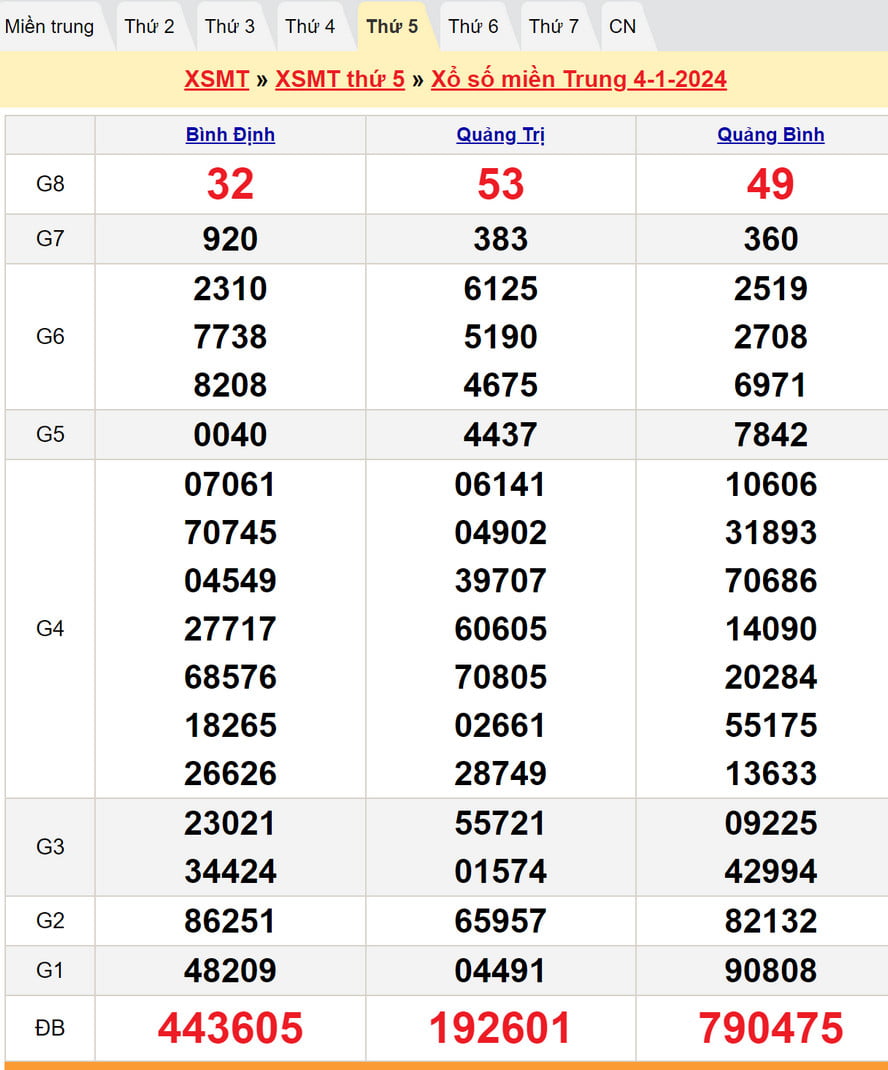Click Bình Định special prize number 443605

[230, 1028]
